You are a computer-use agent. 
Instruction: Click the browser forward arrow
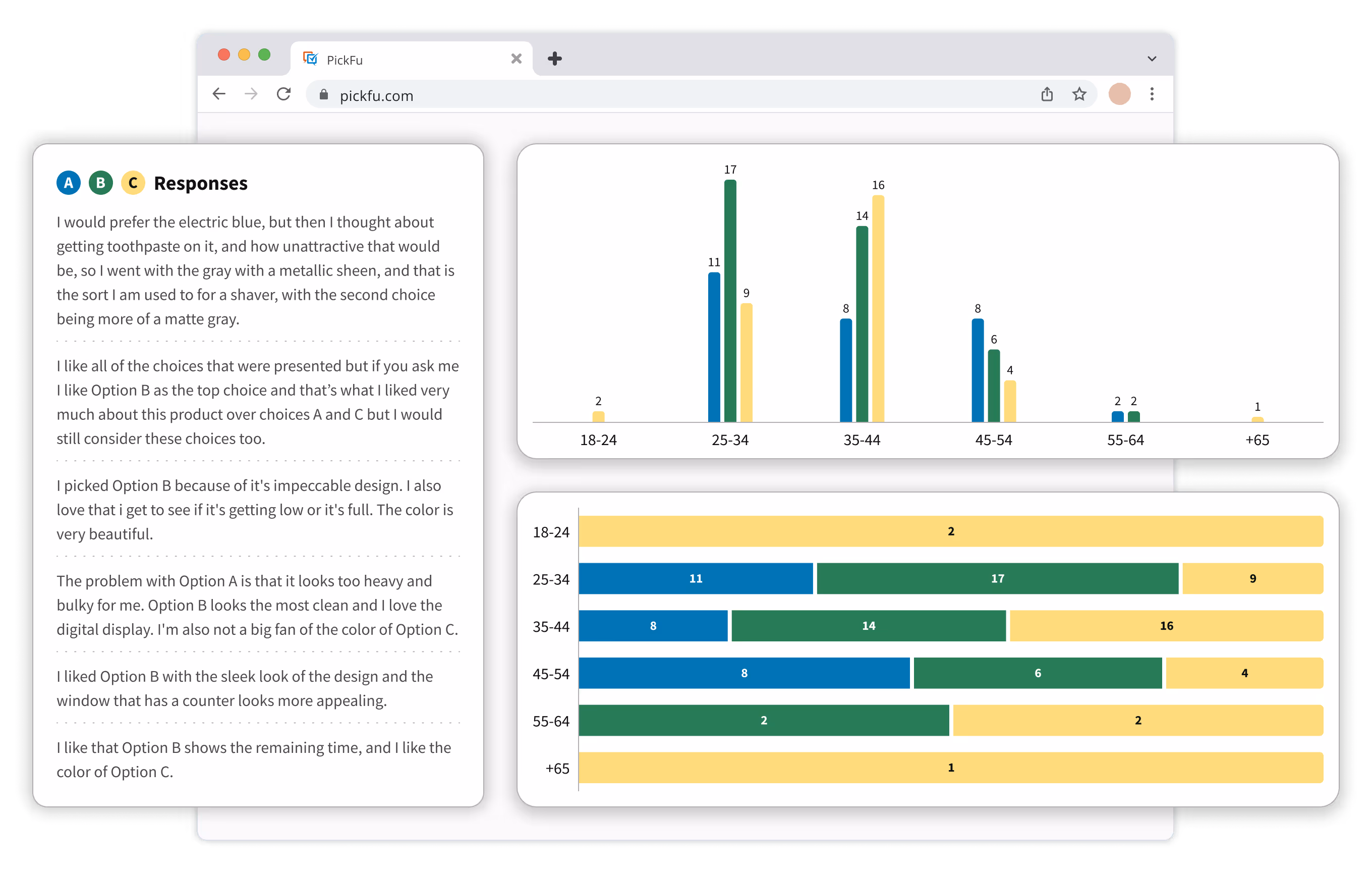pyautogui.click(x=251, y=94)
